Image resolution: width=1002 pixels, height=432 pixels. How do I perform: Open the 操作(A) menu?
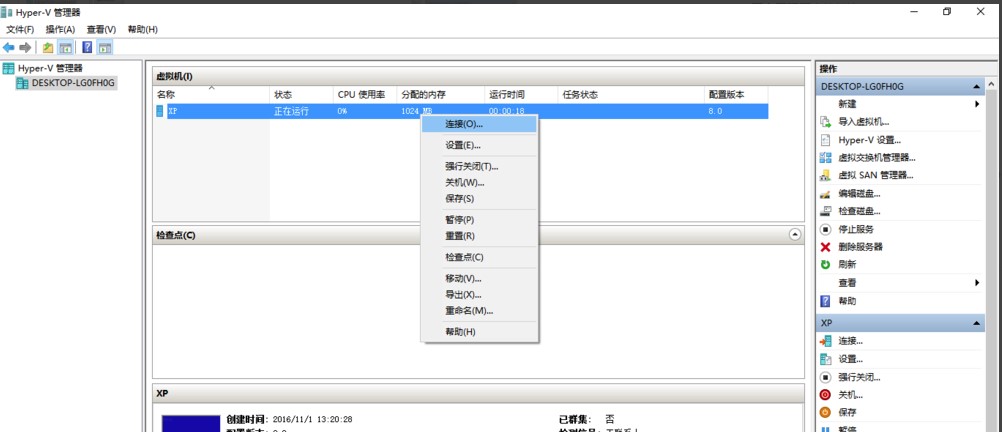pyautogui.click(x=60, y=29)
